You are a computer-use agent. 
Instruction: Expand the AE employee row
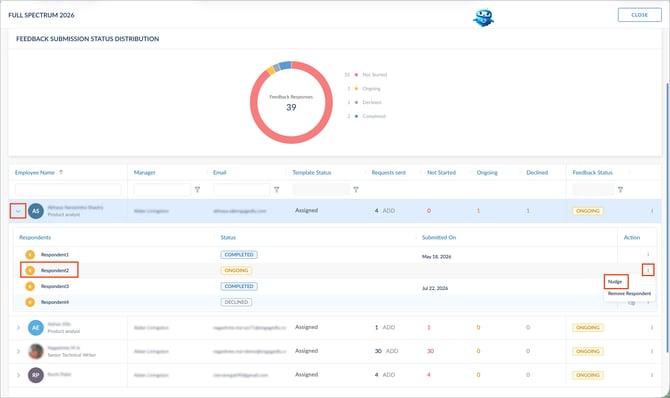18,327
